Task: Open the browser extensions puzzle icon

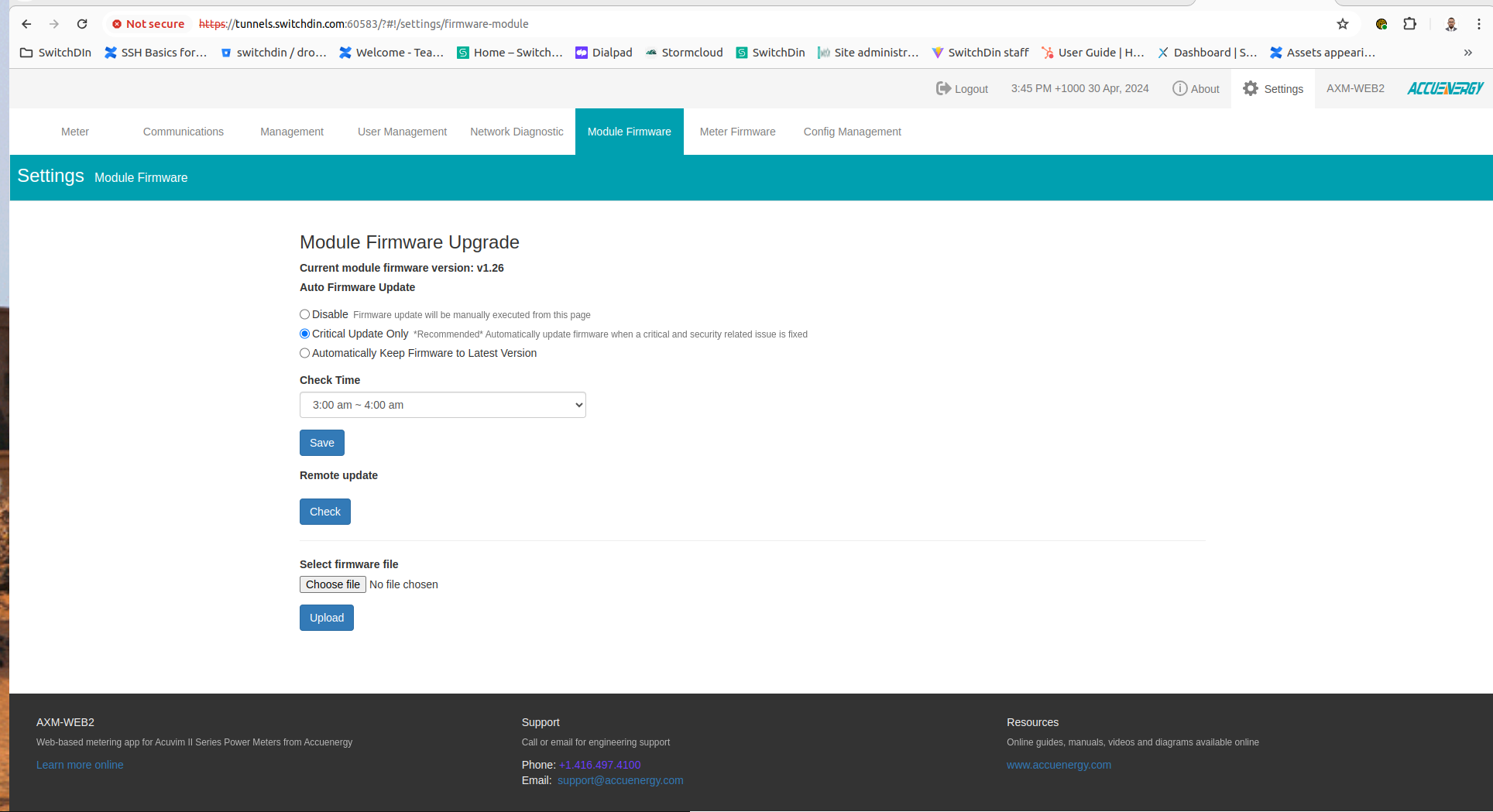Action: 1409,24
